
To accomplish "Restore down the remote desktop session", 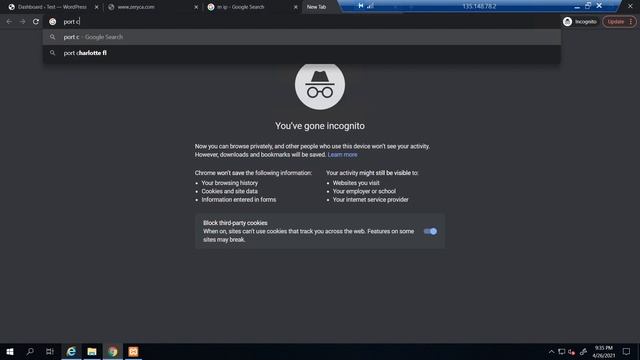I will (588, 6).
